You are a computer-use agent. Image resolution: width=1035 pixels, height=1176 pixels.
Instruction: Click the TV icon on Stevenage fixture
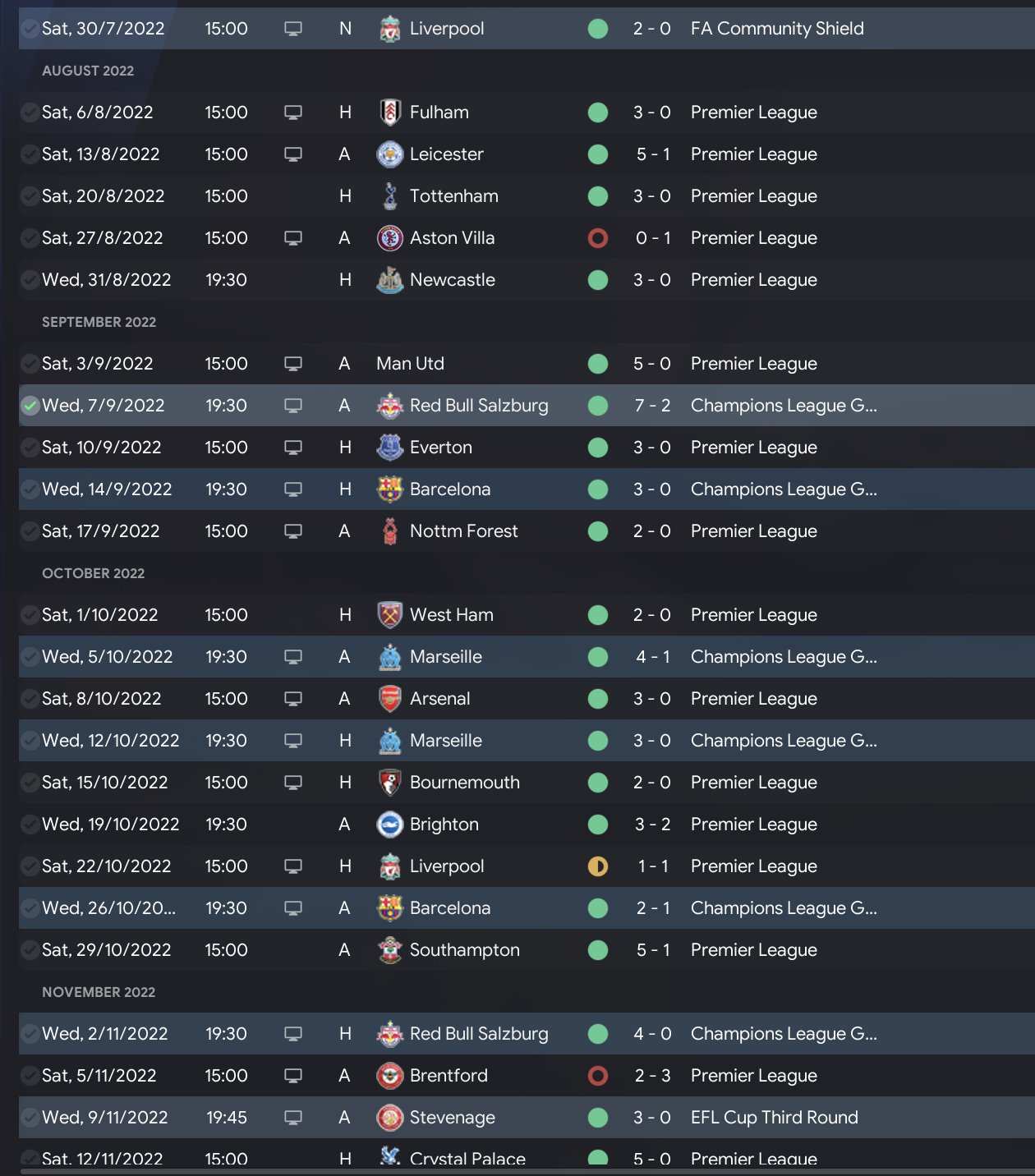[x=293, y=1118]
